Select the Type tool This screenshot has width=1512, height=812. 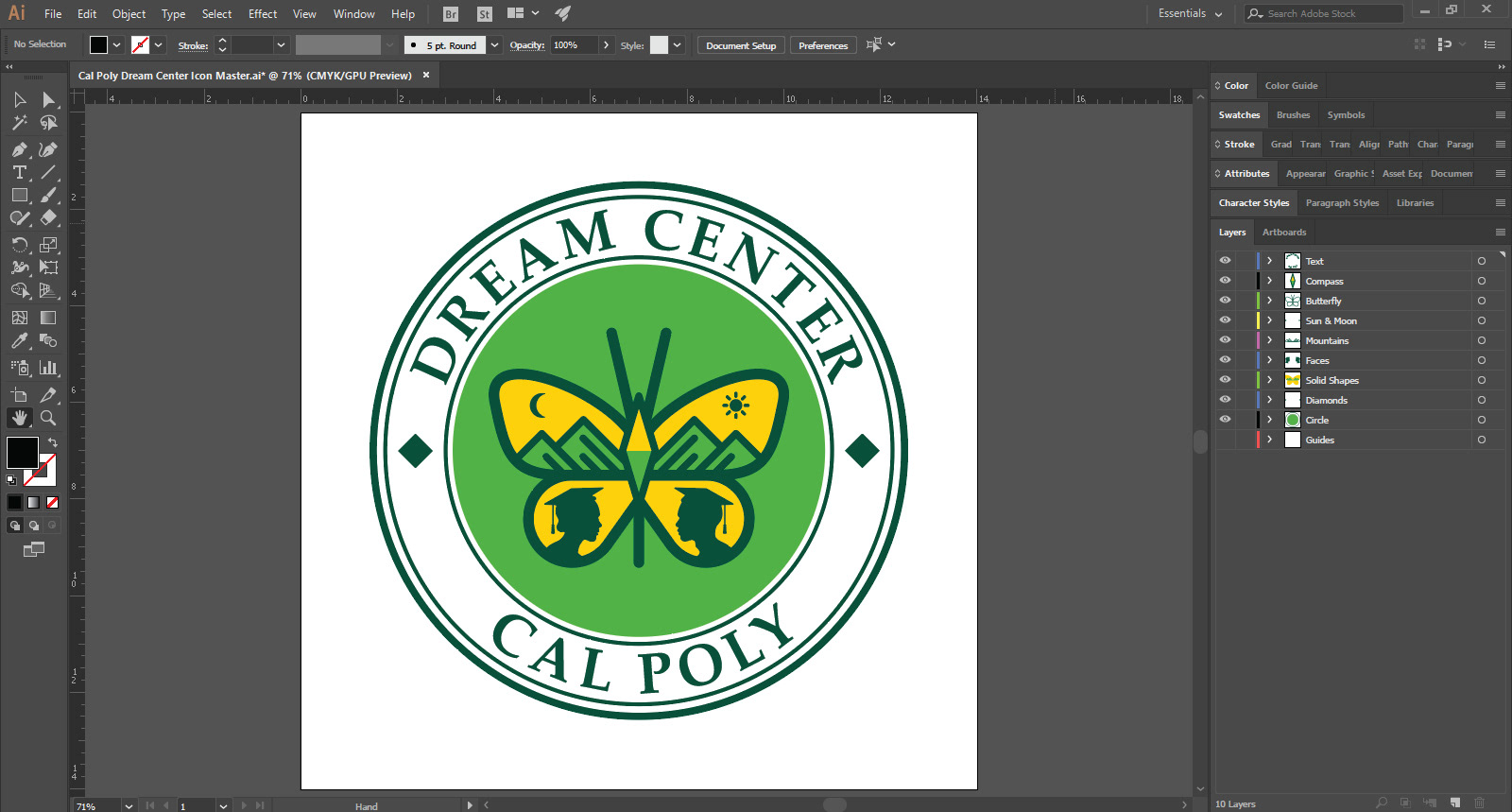(x=20, y=172)
